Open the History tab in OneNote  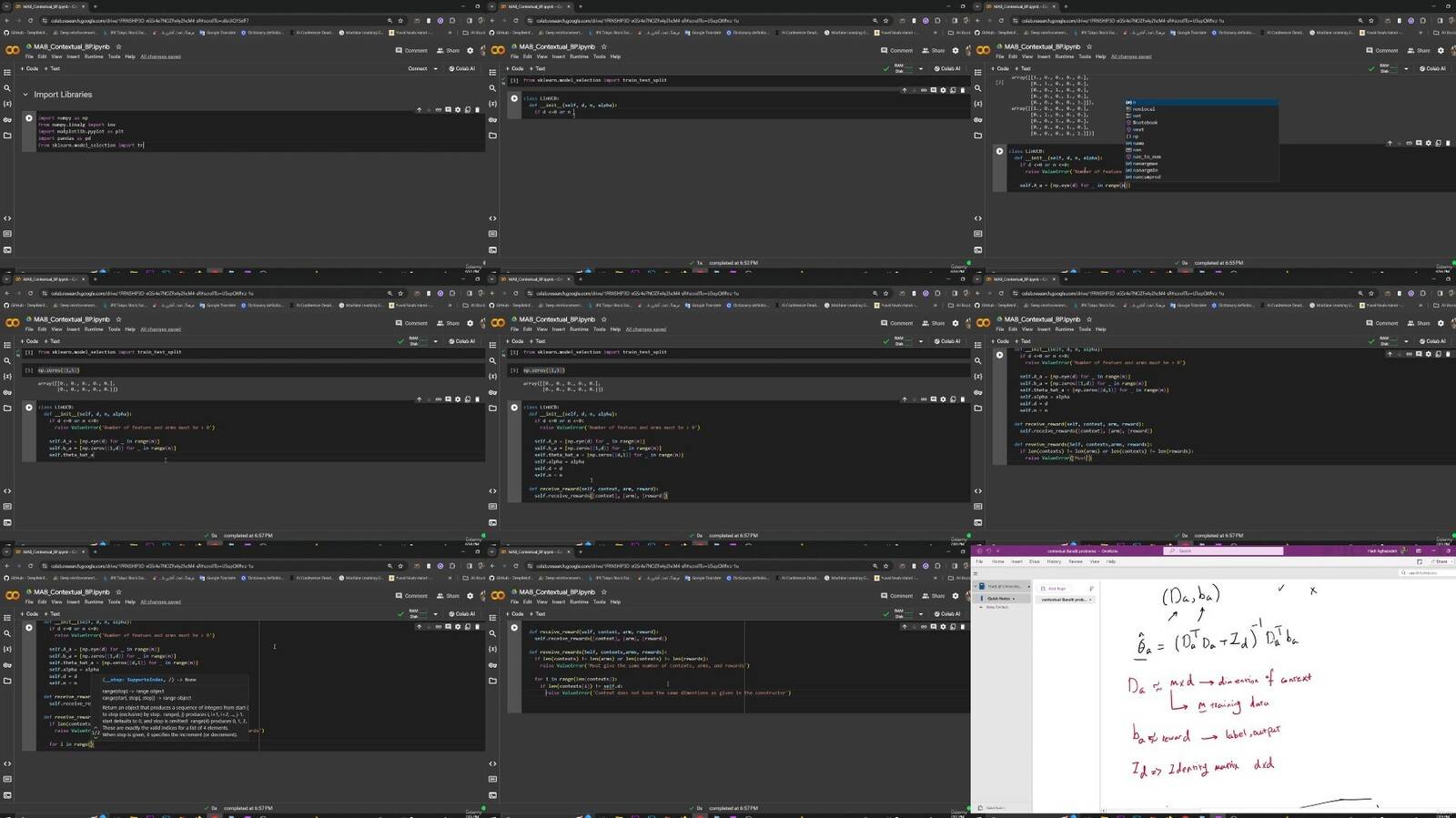1054,561
